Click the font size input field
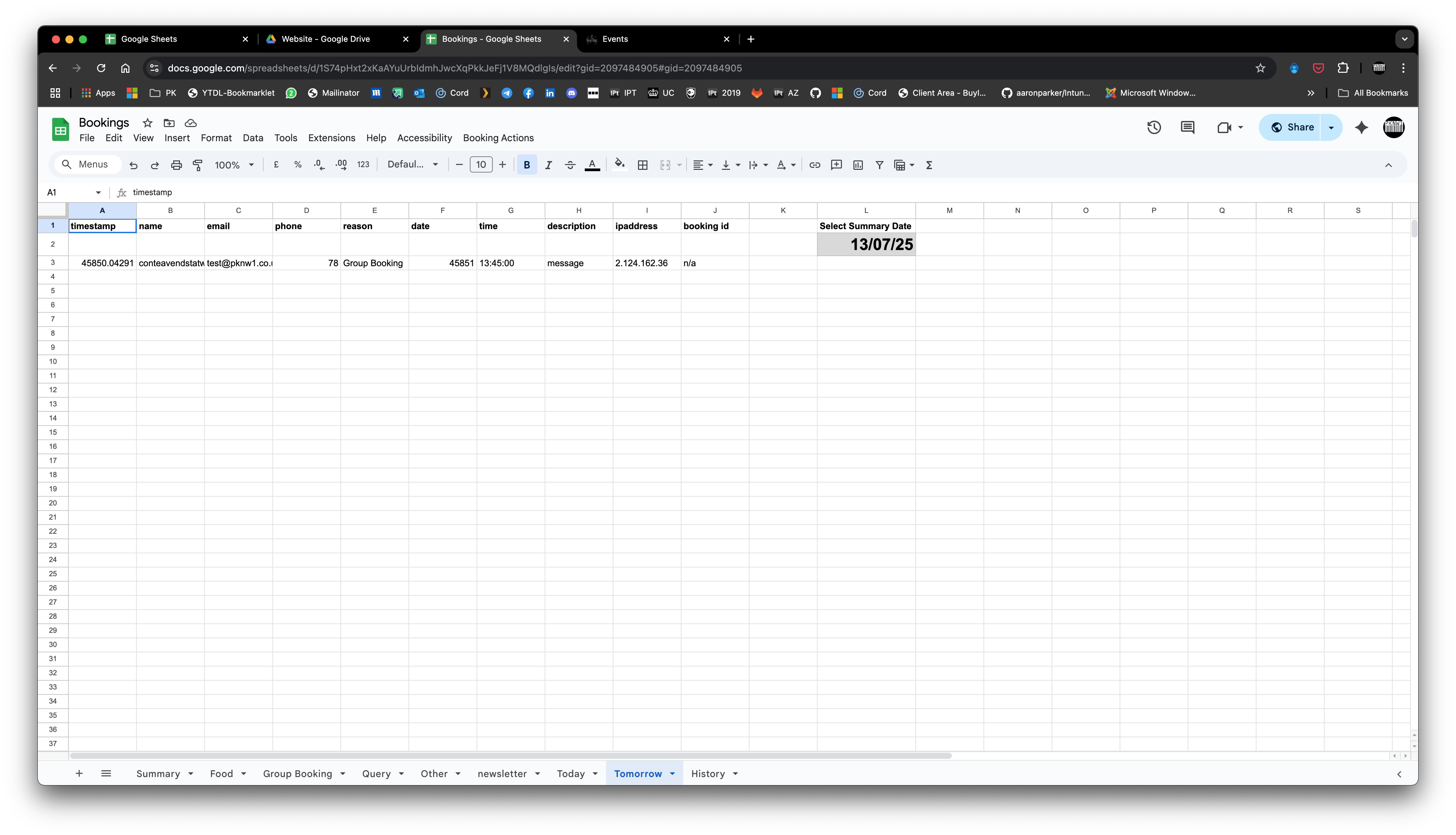1456x835 pixels. pyautogui.click(x=481, y=165)
